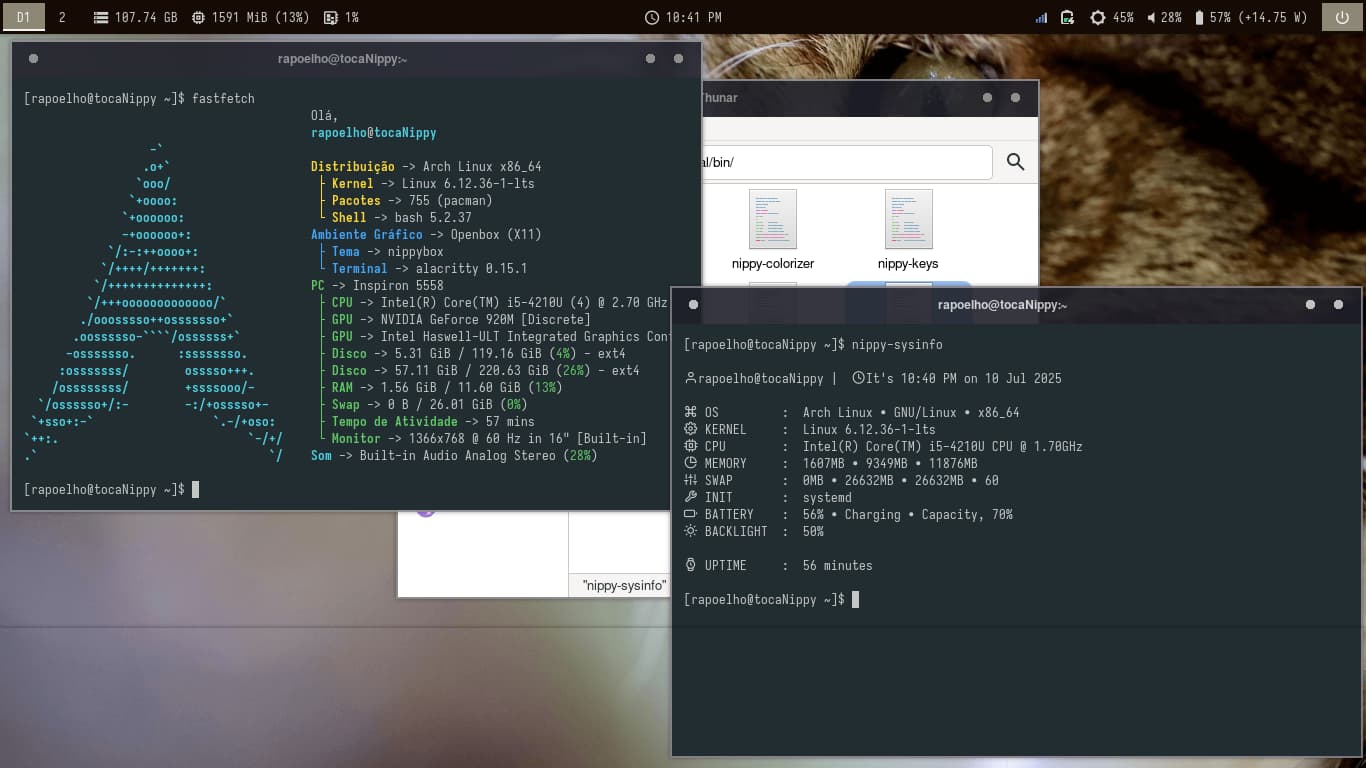The image size is (1366, 768).
Task: Click the search magnifier icon in Thunar
Action: [x=1016, y=162]
